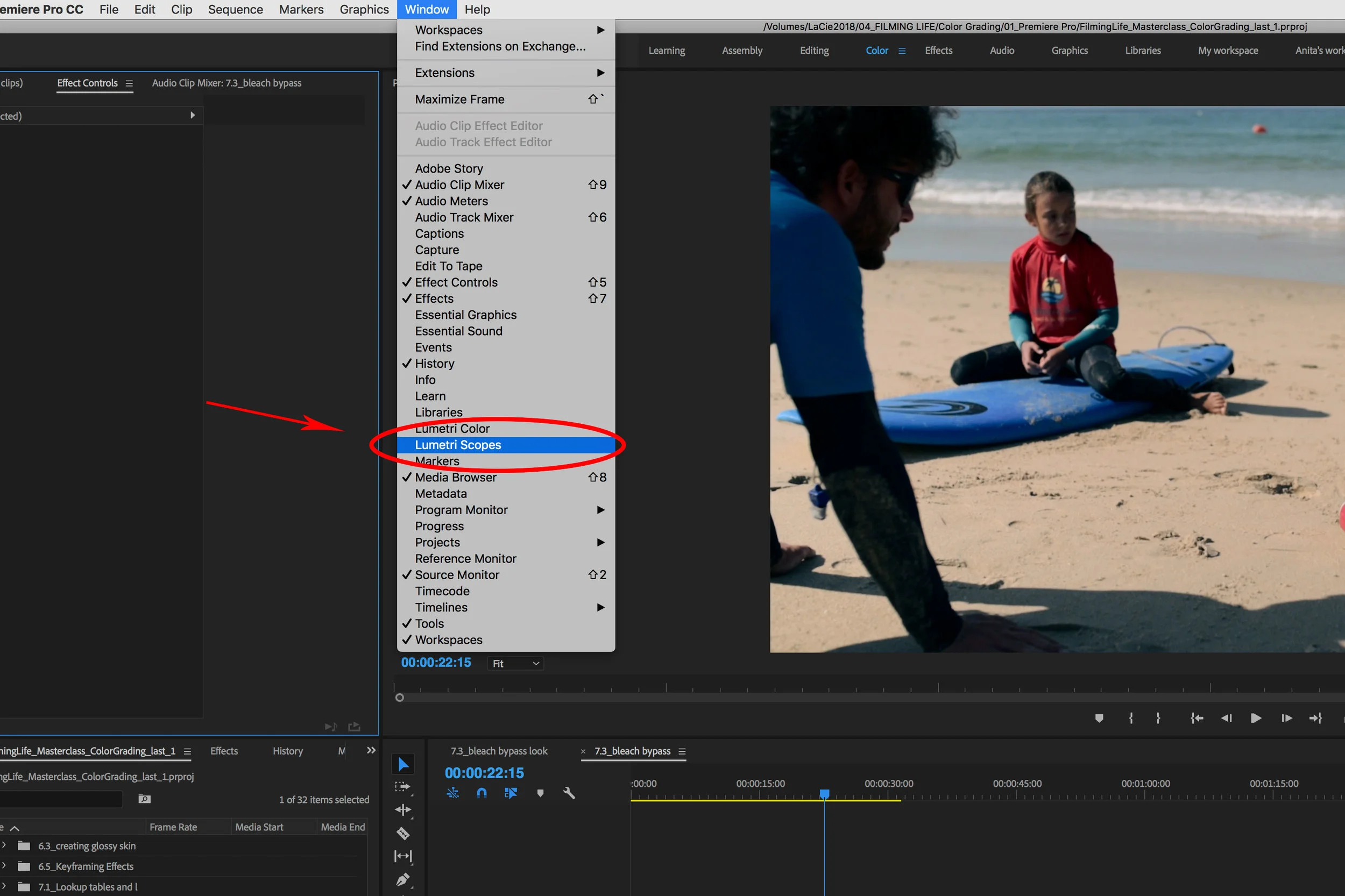This screenshot has width=1345, height=896.
Task: Switch to the Learning workspace
Action: (x=667, y=51)
